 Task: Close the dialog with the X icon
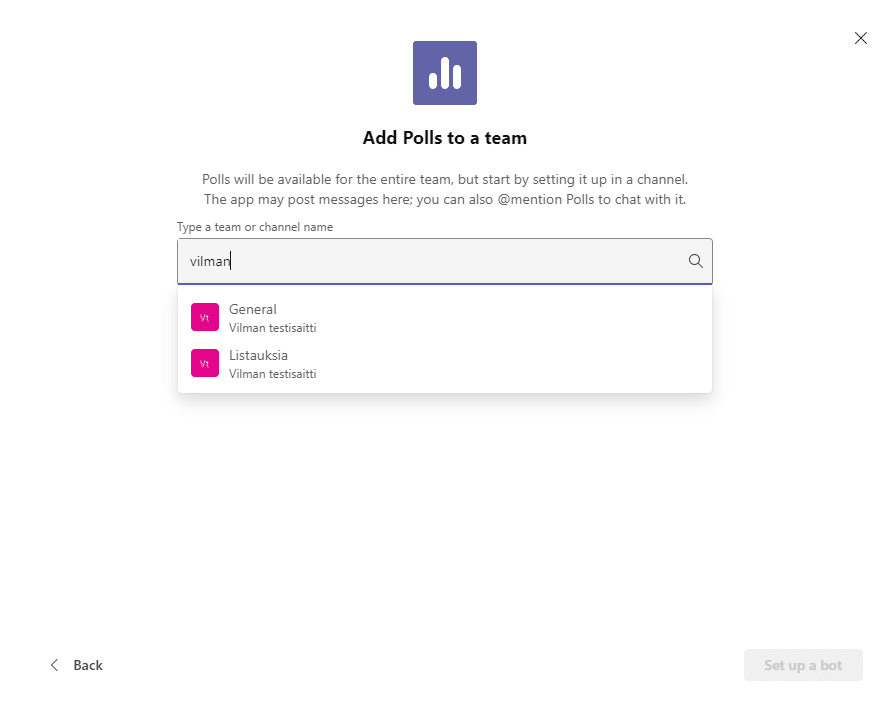[x=860, y=38]
